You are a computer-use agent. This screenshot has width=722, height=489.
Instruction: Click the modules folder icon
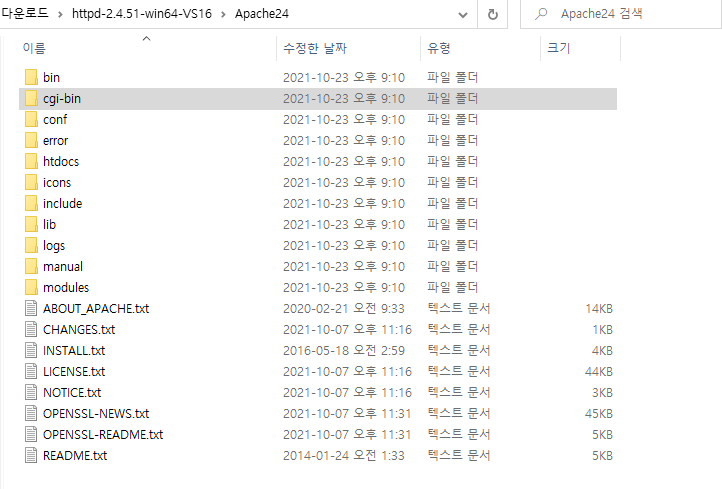pos(31,287)
